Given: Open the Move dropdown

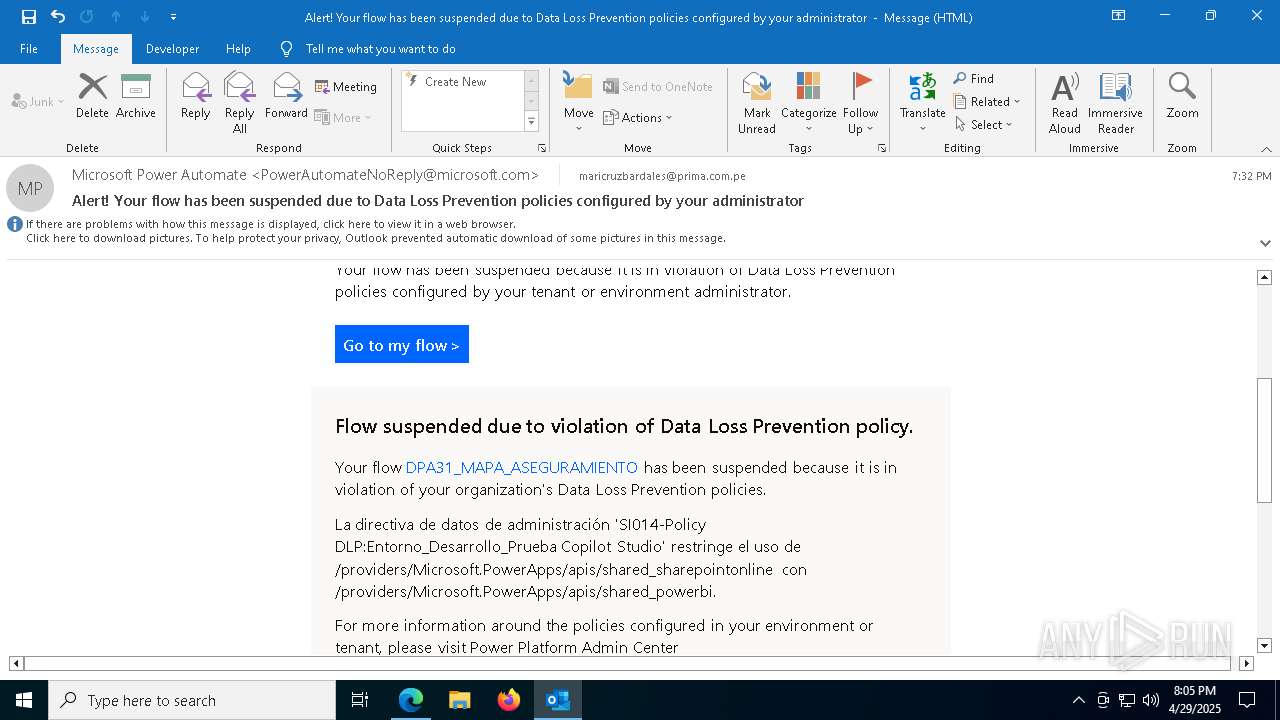Looking at the screenshot, I should coord(579,102).
